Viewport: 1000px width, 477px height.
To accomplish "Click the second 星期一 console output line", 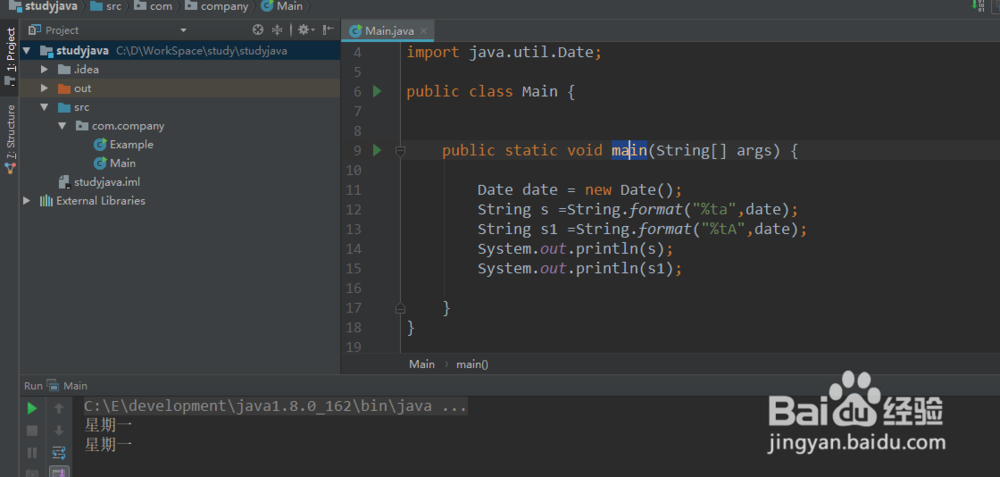I will click(108, 444).
